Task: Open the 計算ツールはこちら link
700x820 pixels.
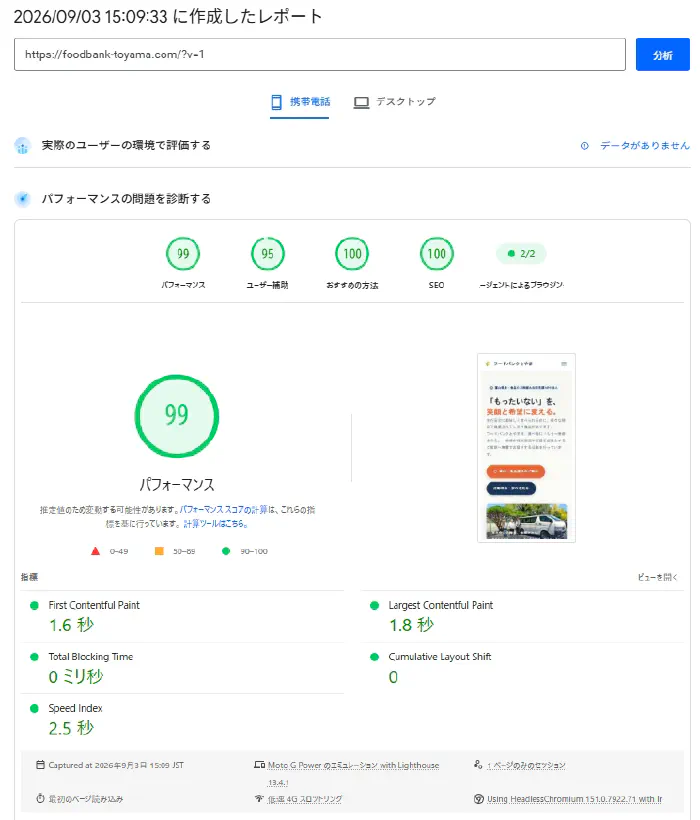Action: click(215, 523)
